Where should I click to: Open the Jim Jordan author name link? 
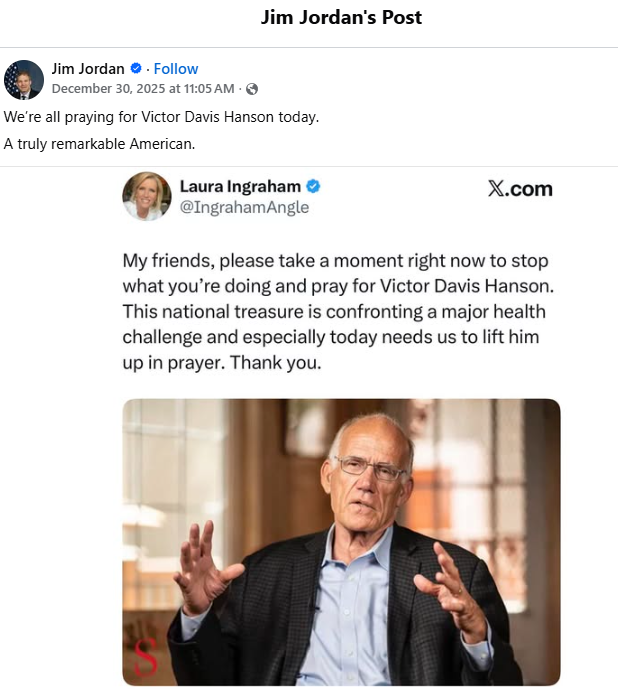[88, 69]
